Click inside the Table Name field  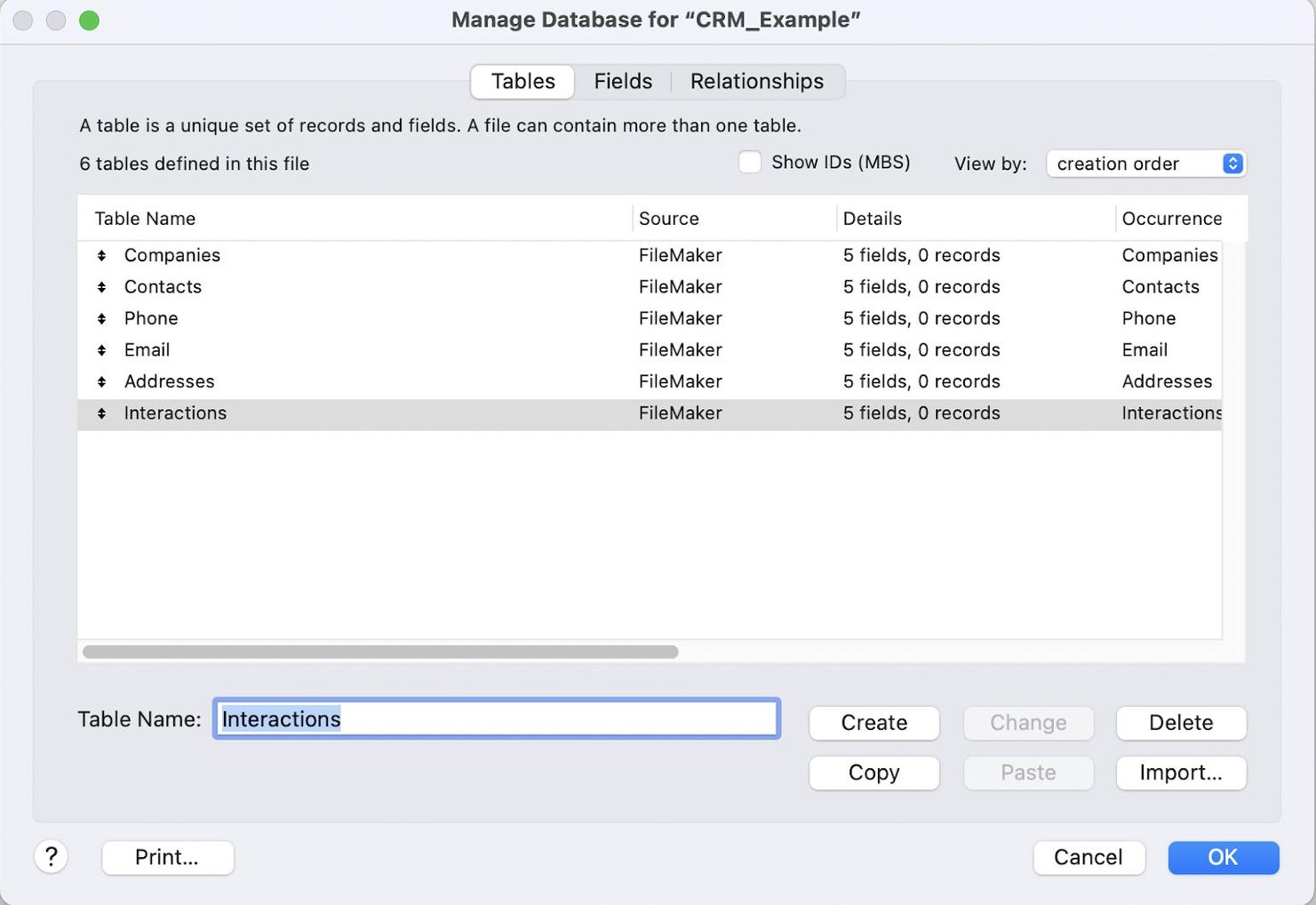(495, 718)
